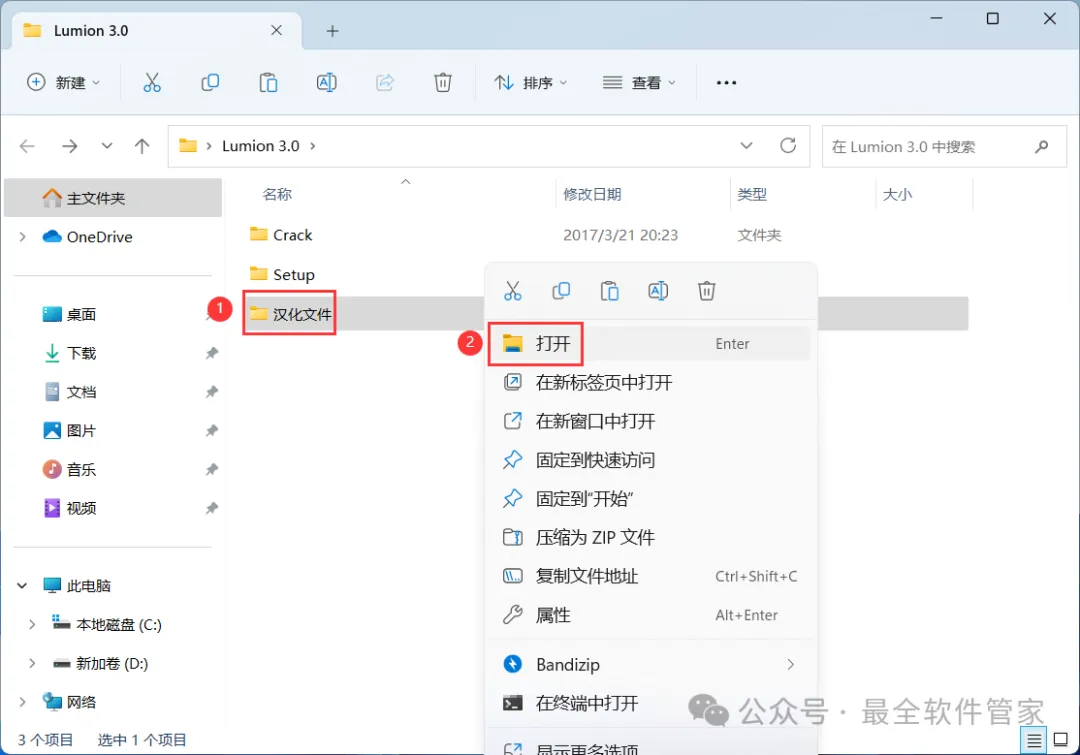1080x755 pixels.
Task: Select 主文件夹 in navigation pane
Action: (113, 198)
